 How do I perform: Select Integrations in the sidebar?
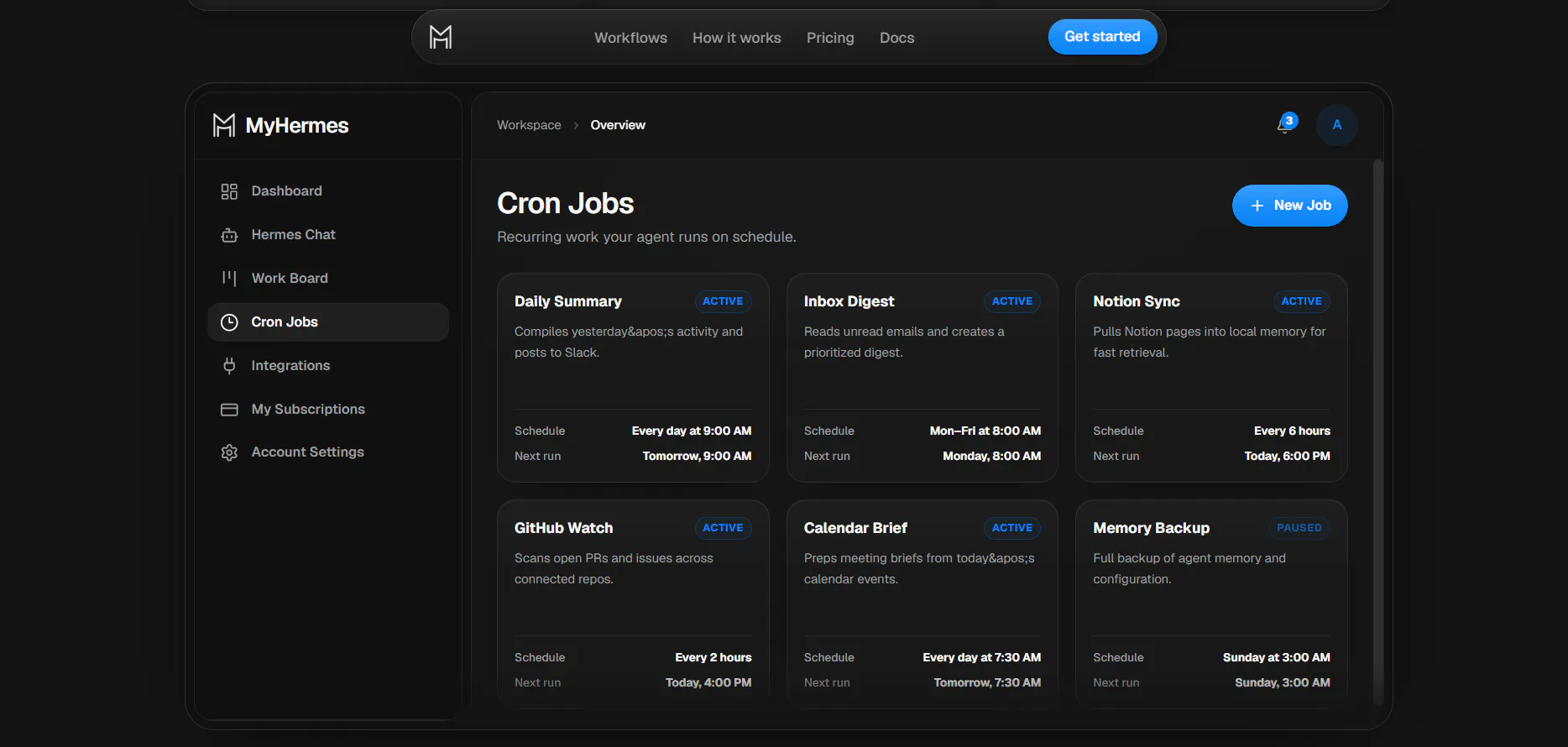click(x=328, y=365)
